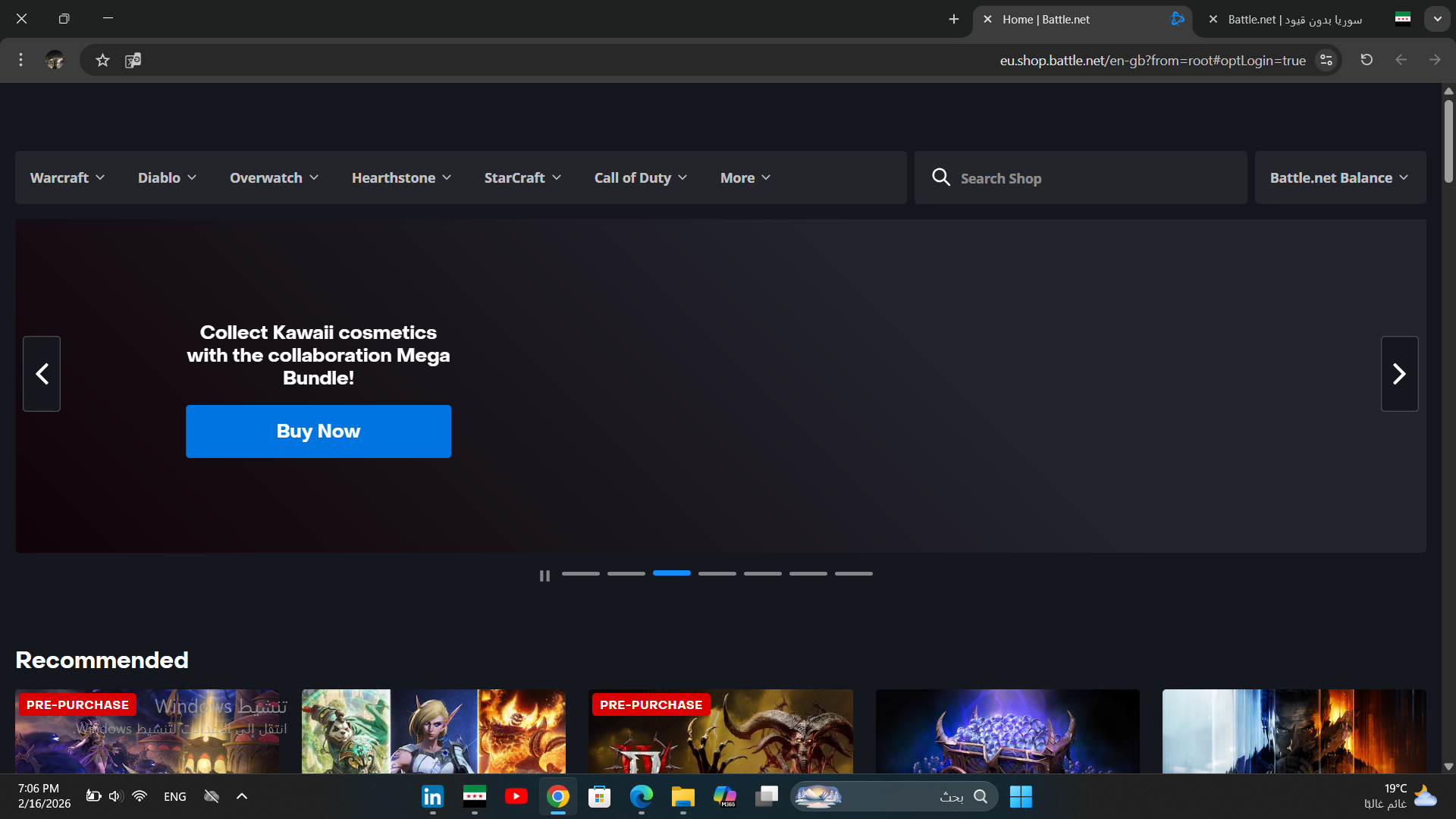Viewport: 1456px width, 819px height.
Task: Open site information icon in address bar
Action: tap(1326, 61)
